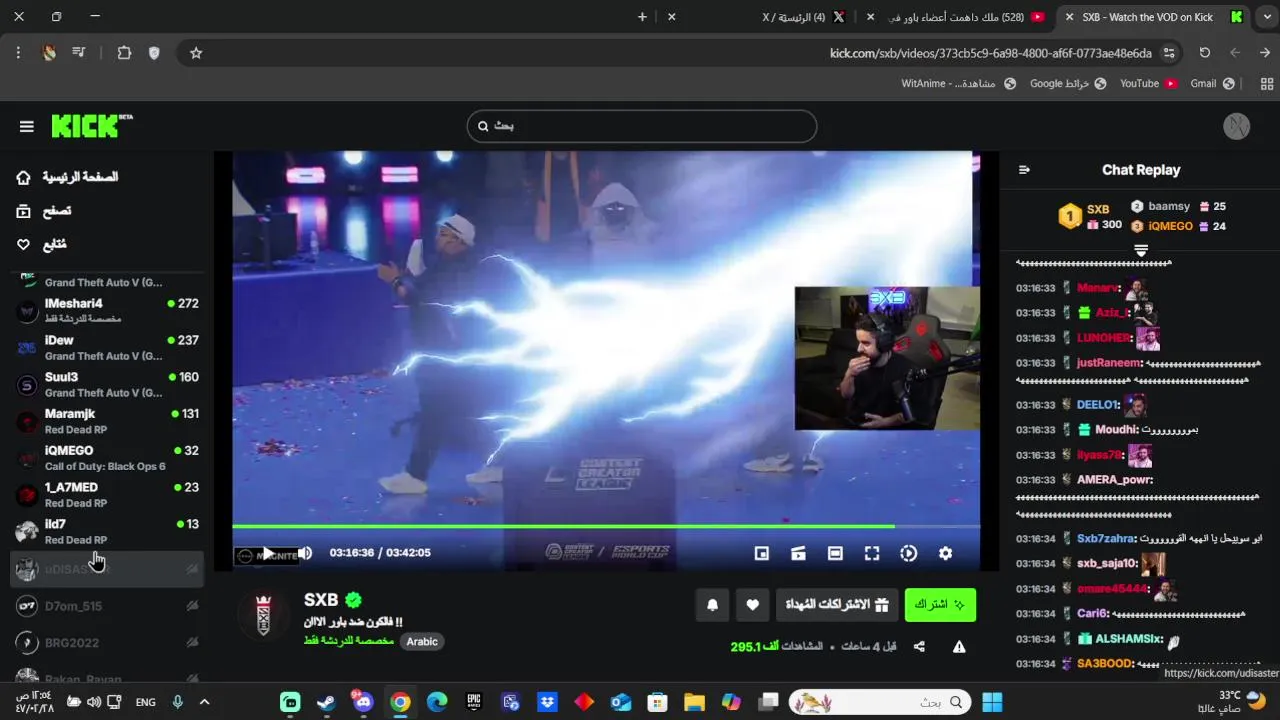Seek on the green video progress bar
The height and width of the screenshot is (720, 1280).
tap(606, 526)
